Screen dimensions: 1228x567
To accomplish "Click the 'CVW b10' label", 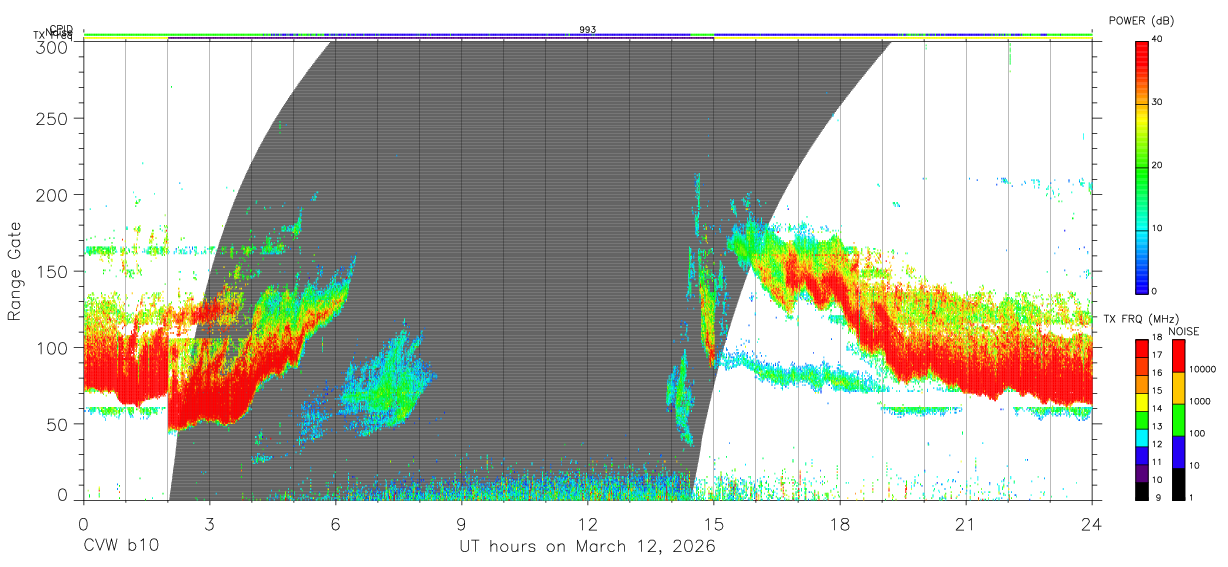I will [x=120, y=547].
